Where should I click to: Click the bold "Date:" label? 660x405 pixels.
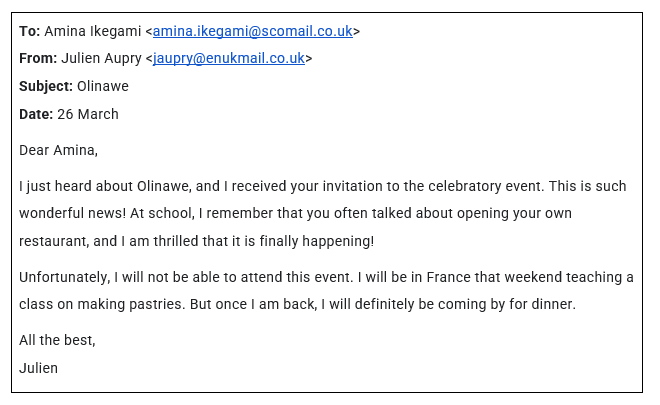pos(36,114)
